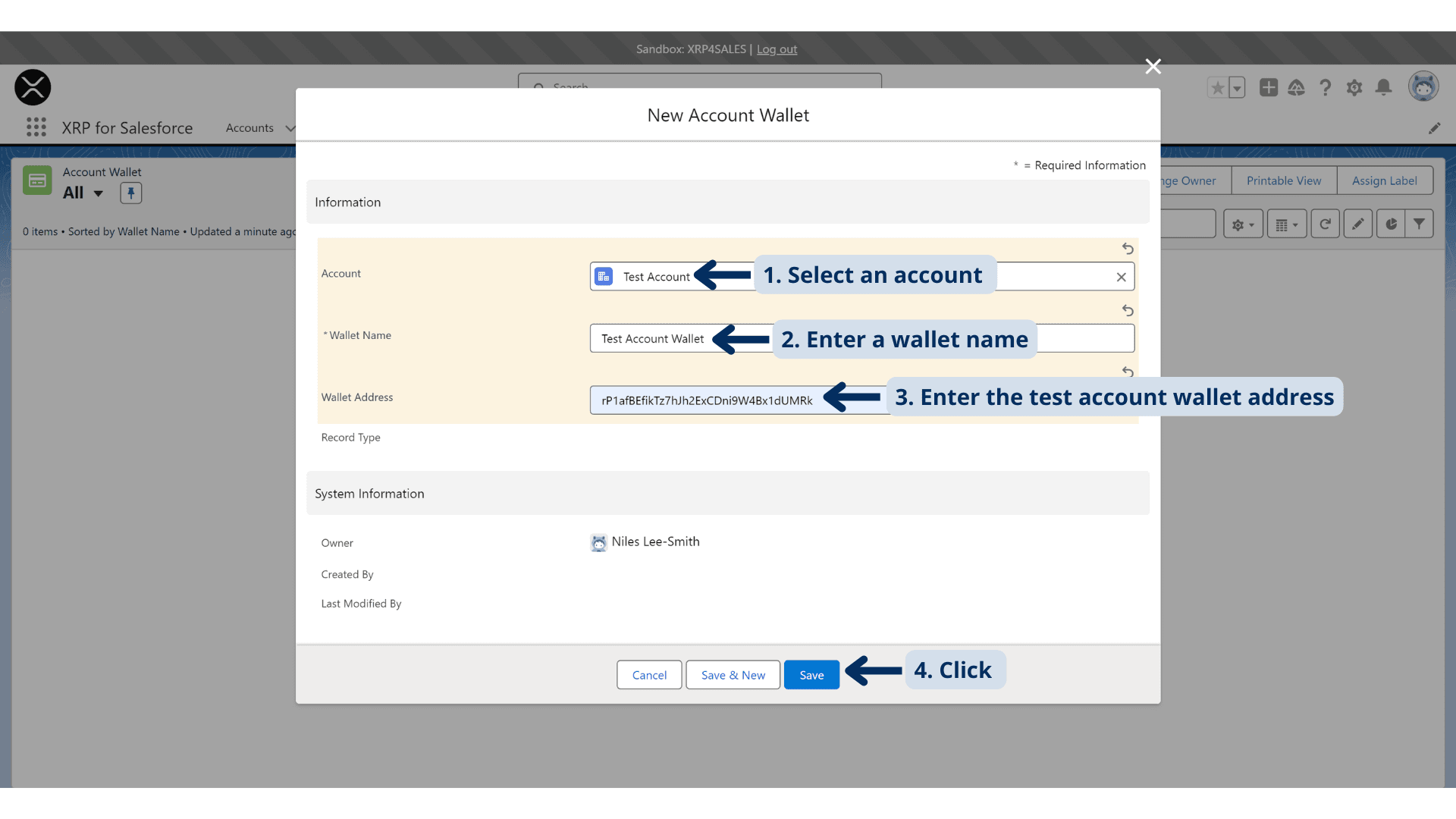Undo the Wallet Name field change

(x=1128, y=311)
